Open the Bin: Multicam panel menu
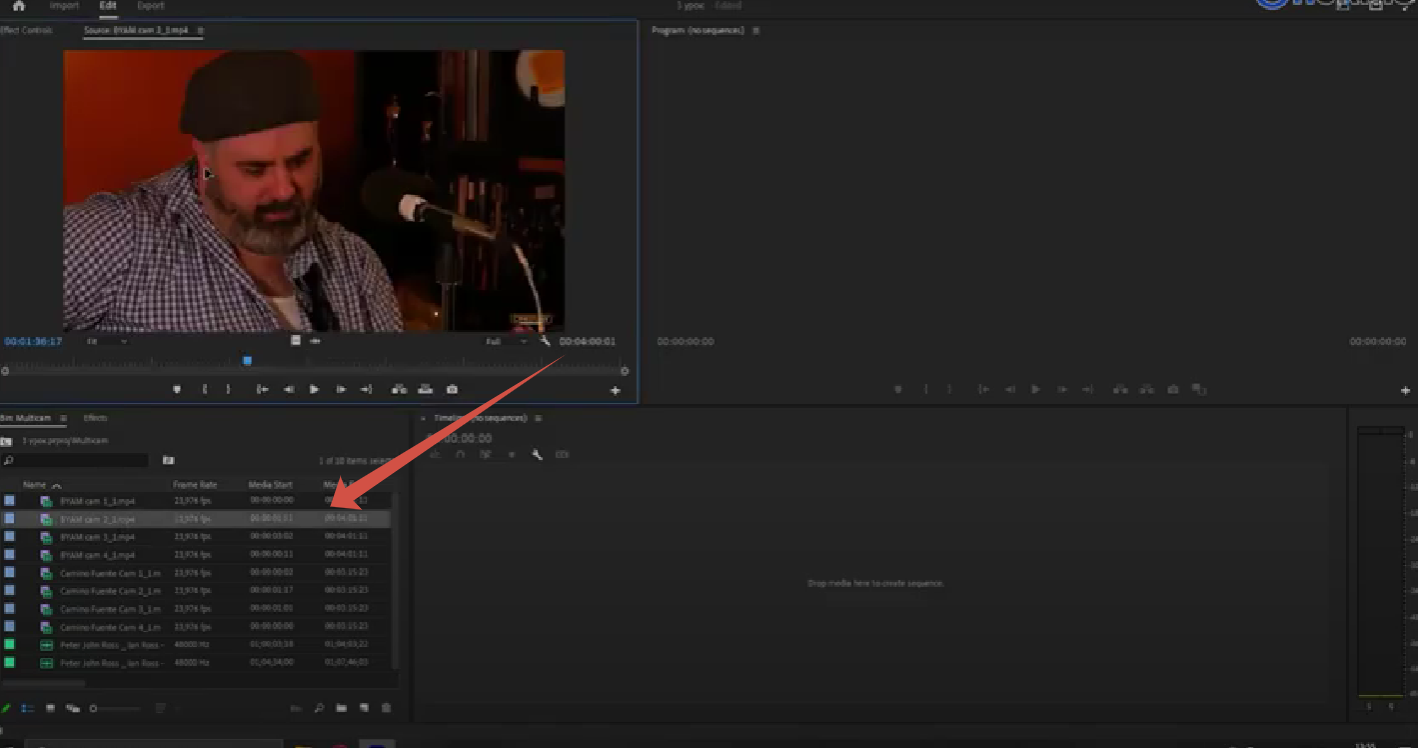The width and height of the screenshot is (1418, 748). [63, 418]
